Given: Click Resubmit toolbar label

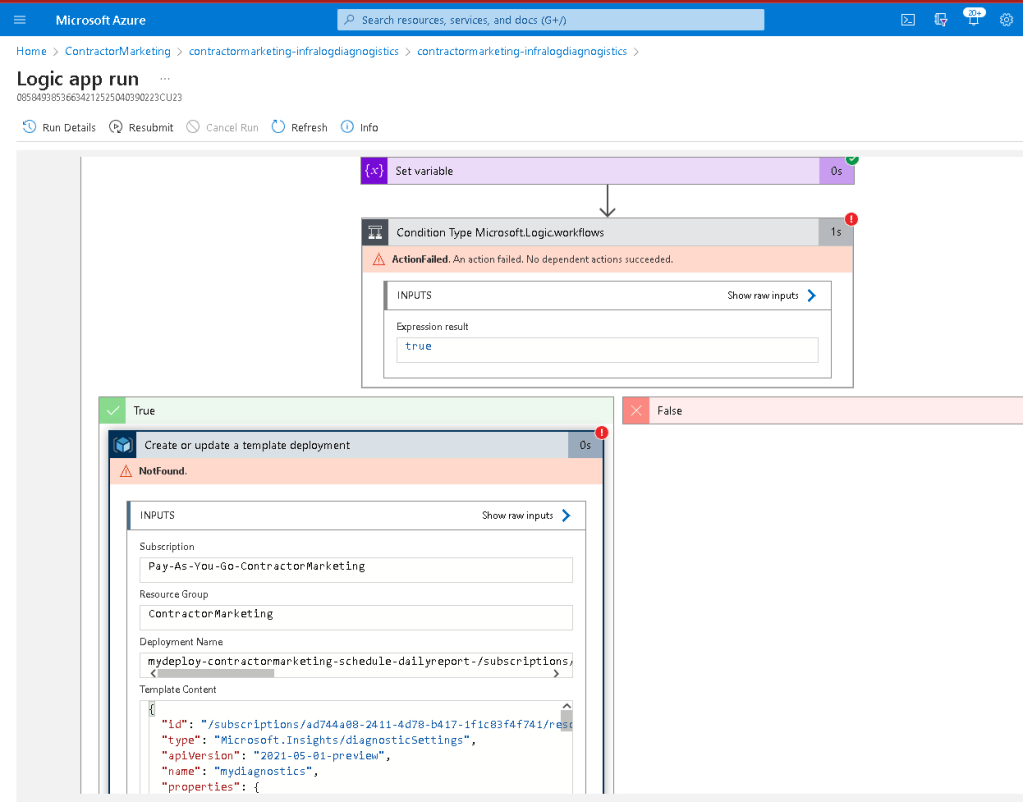Looking at the screenshot, I should [x=151, y=127].
